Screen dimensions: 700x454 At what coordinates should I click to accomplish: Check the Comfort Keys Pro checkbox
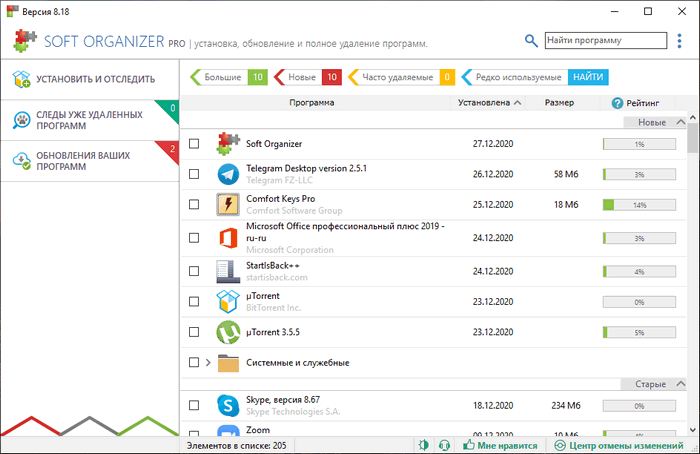point(194,204)
